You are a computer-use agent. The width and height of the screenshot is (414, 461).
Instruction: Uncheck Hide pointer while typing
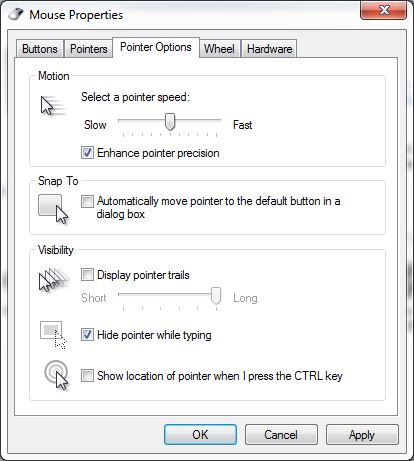[87, 335]
